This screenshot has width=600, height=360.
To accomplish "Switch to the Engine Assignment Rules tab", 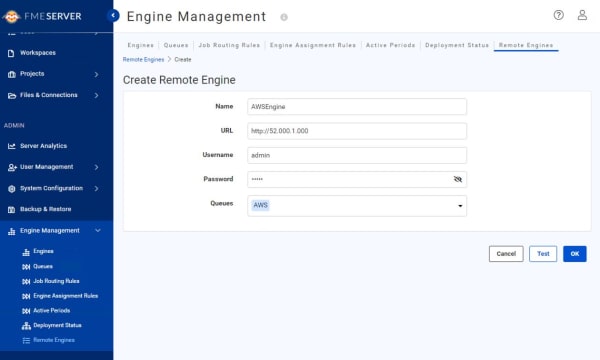I will click(313, 45).
